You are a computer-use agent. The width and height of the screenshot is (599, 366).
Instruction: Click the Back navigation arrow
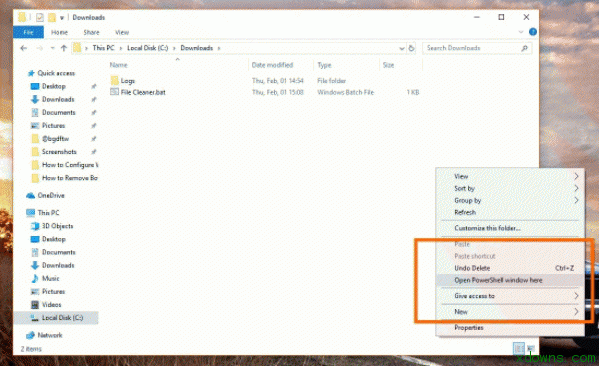tap(24, 48)
